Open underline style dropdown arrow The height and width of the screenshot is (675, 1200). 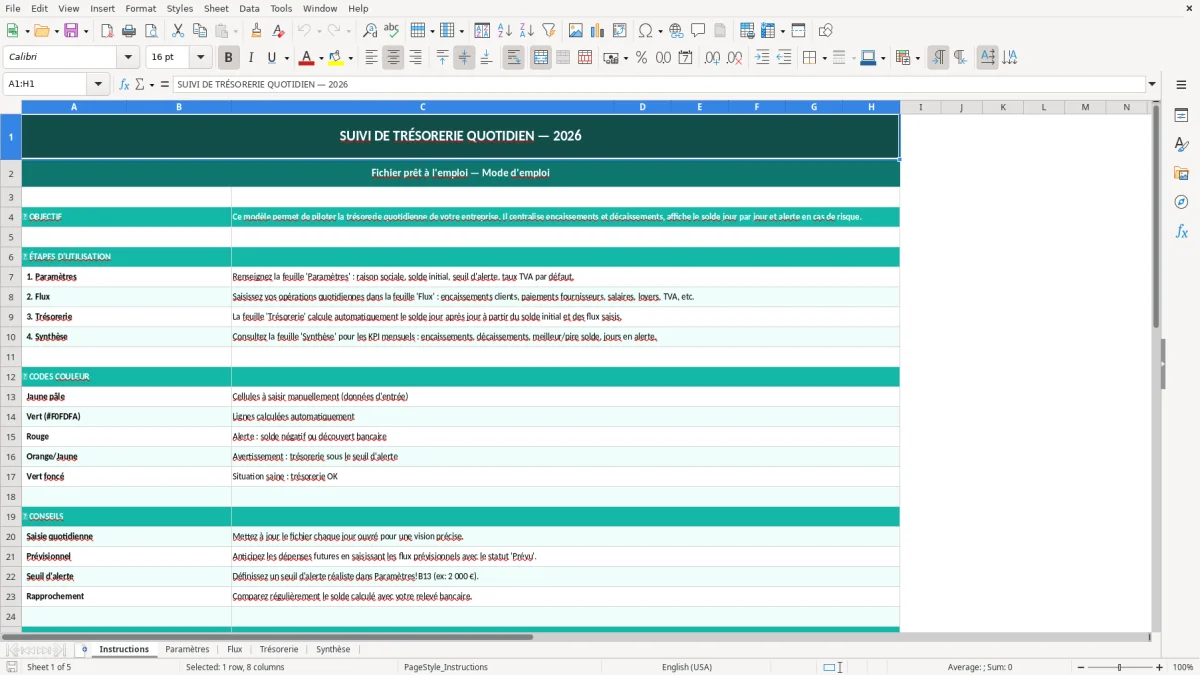coord(286,58)
